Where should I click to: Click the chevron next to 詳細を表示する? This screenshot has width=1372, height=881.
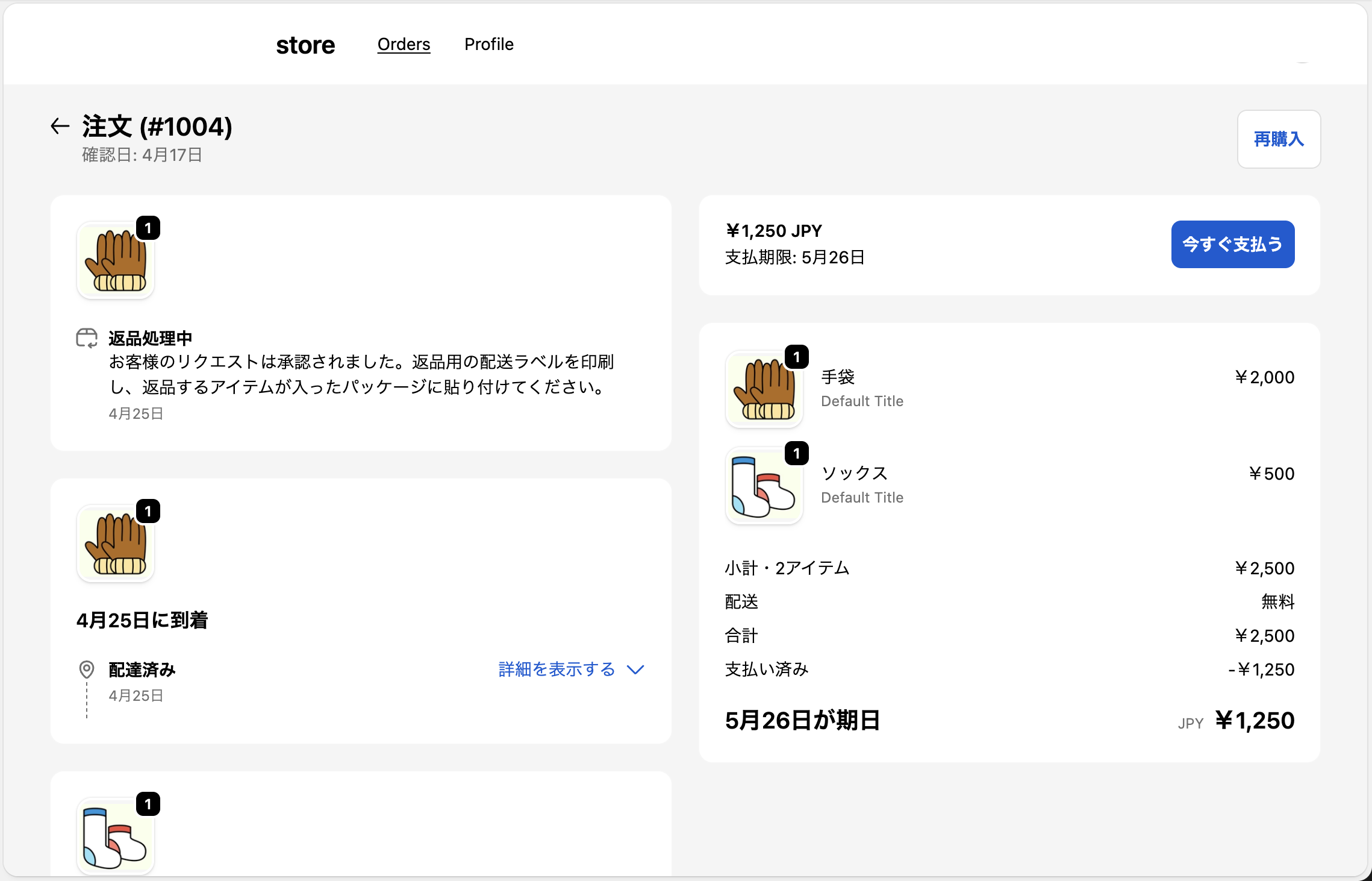click(x=634, y=669)
